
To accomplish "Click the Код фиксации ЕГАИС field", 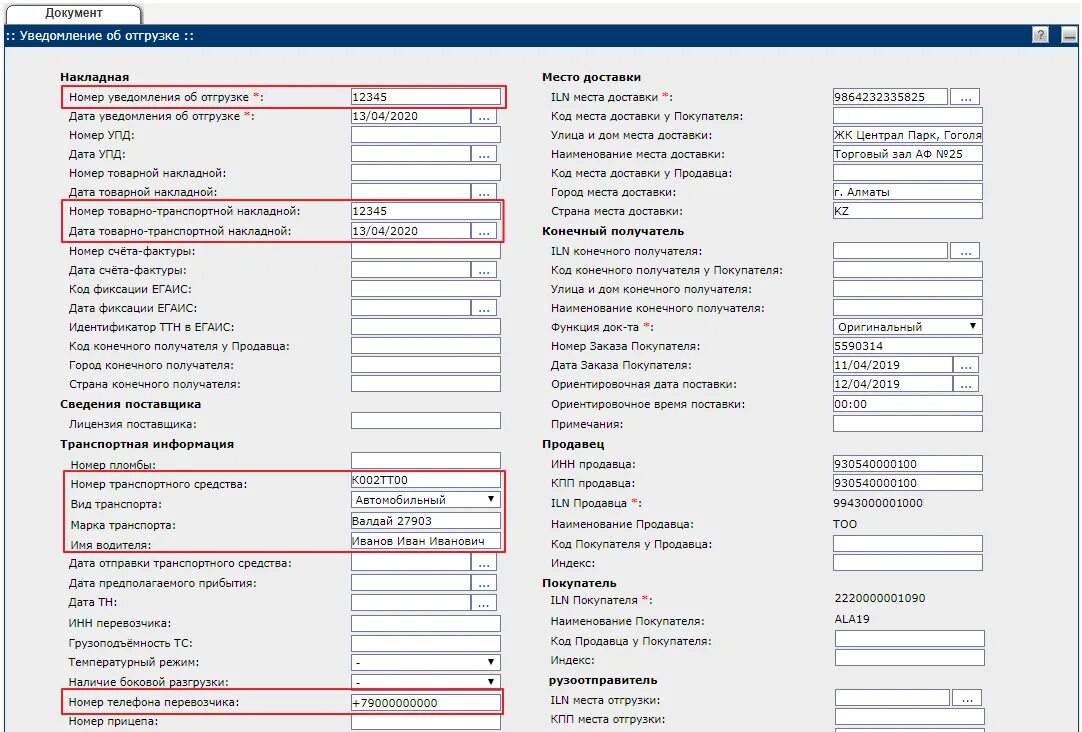I will click(x=425, y=289).
